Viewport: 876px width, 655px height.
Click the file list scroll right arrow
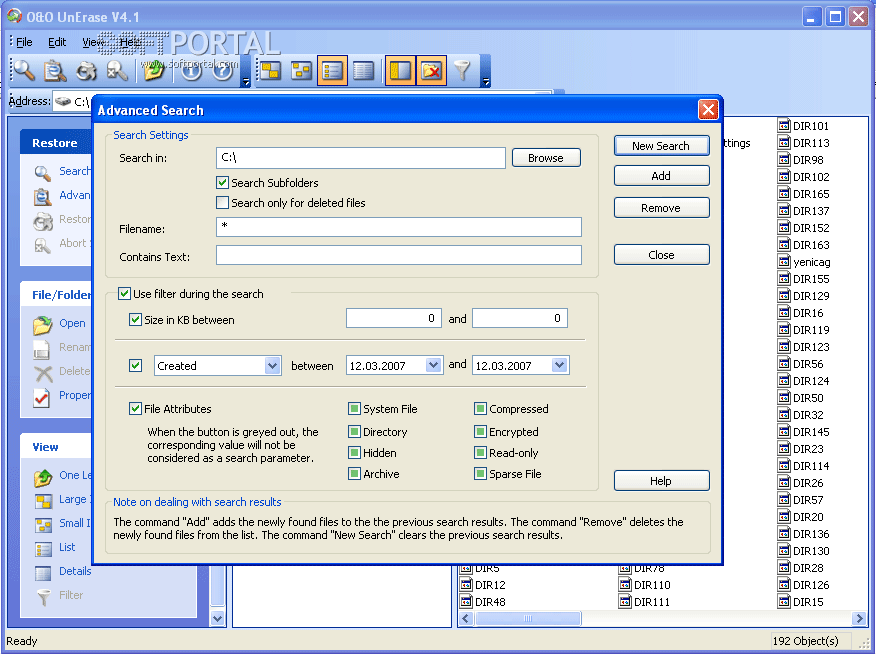click(859, 619)
